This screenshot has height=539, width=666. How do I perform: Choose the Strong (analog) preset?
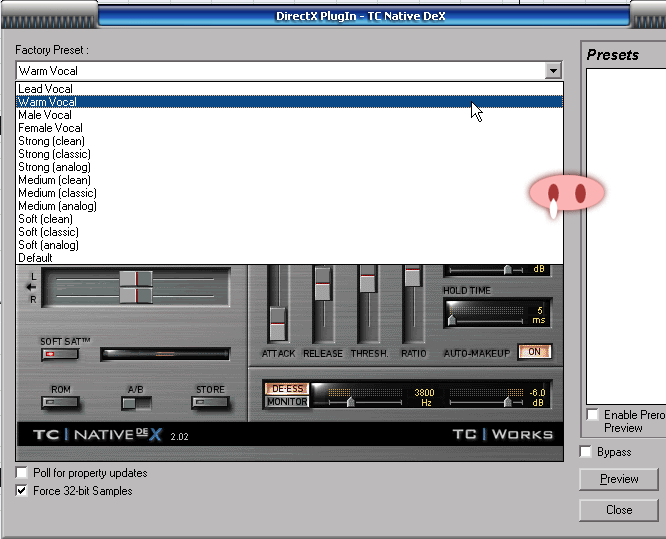pyautogui.click(x=290, y=167)
